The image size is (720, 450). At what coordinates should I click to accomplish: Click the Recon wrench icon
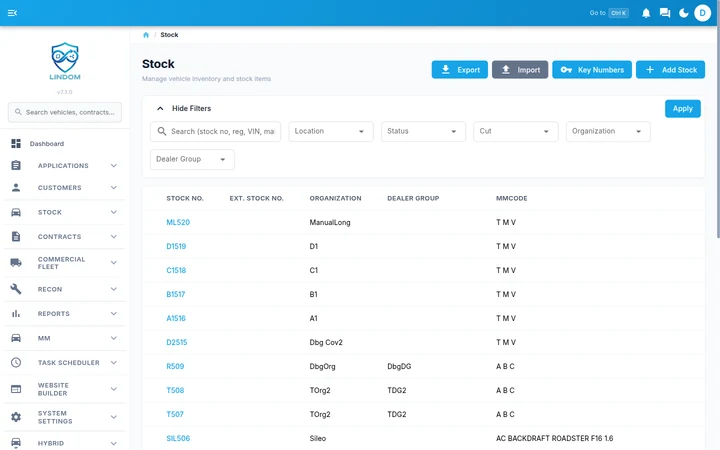tap(16, 289)
